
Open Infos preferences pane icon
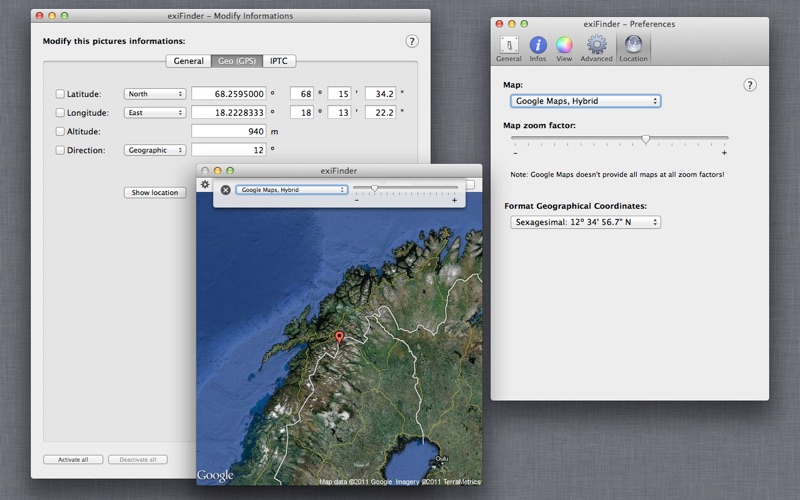pyautogui.click(x=537, y=49)
